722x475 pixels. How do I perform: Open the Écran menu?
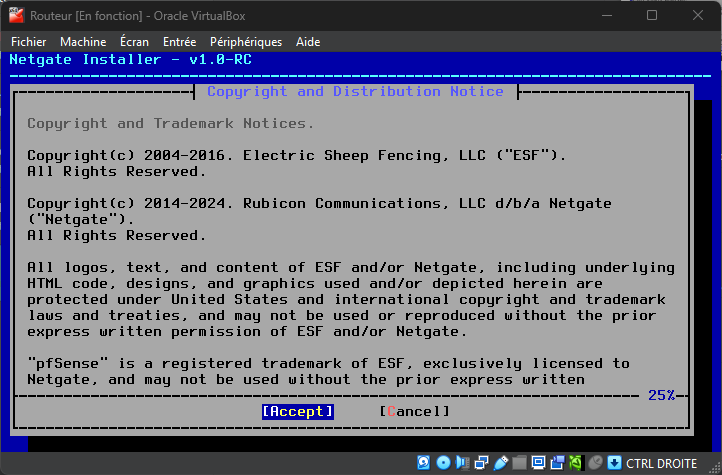pyautogui.click(x=134, y=42)
